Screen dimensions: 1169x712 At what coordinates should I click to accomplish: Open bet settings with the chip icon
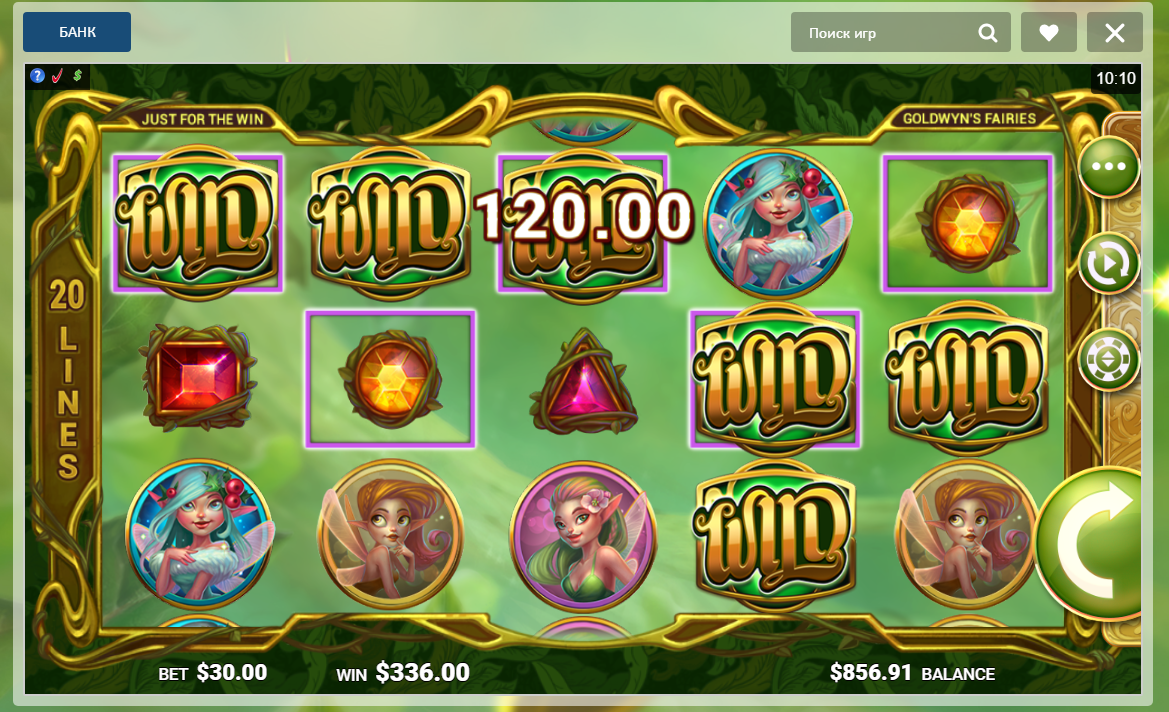pos(1109,359)
